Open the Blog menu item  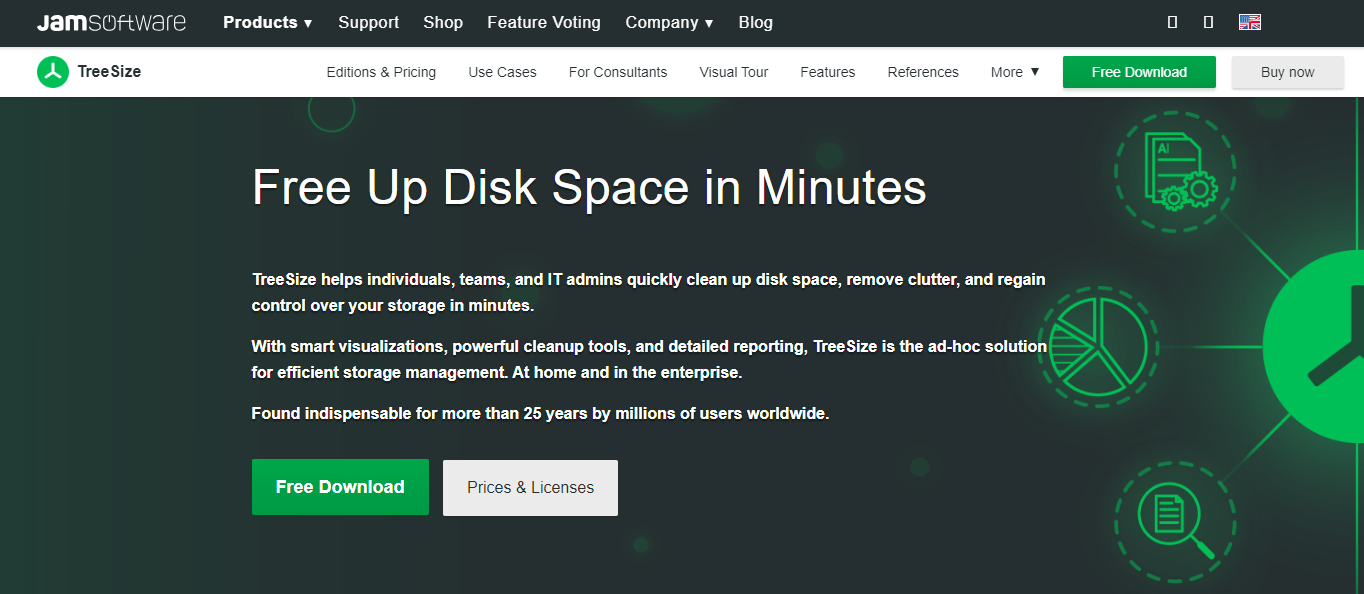[755, 22]
